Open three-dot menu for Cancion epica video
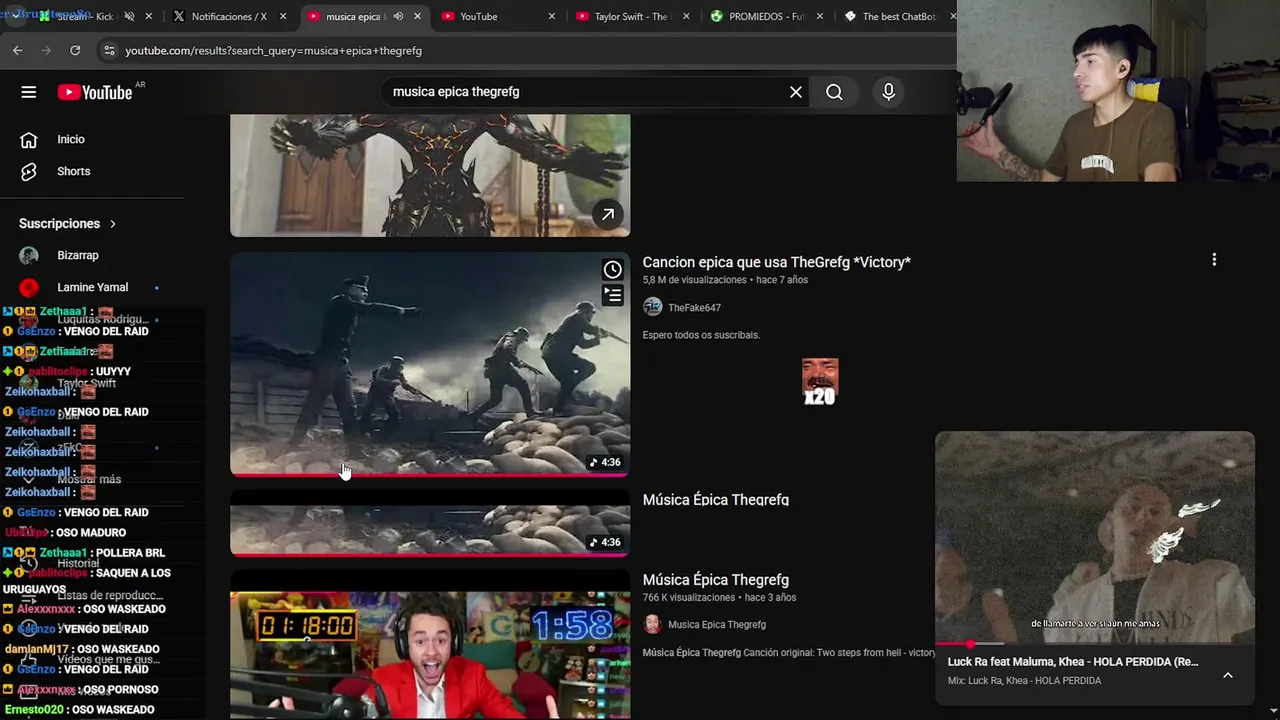The image size is (1280, 720). click(x=1214, y=260)
